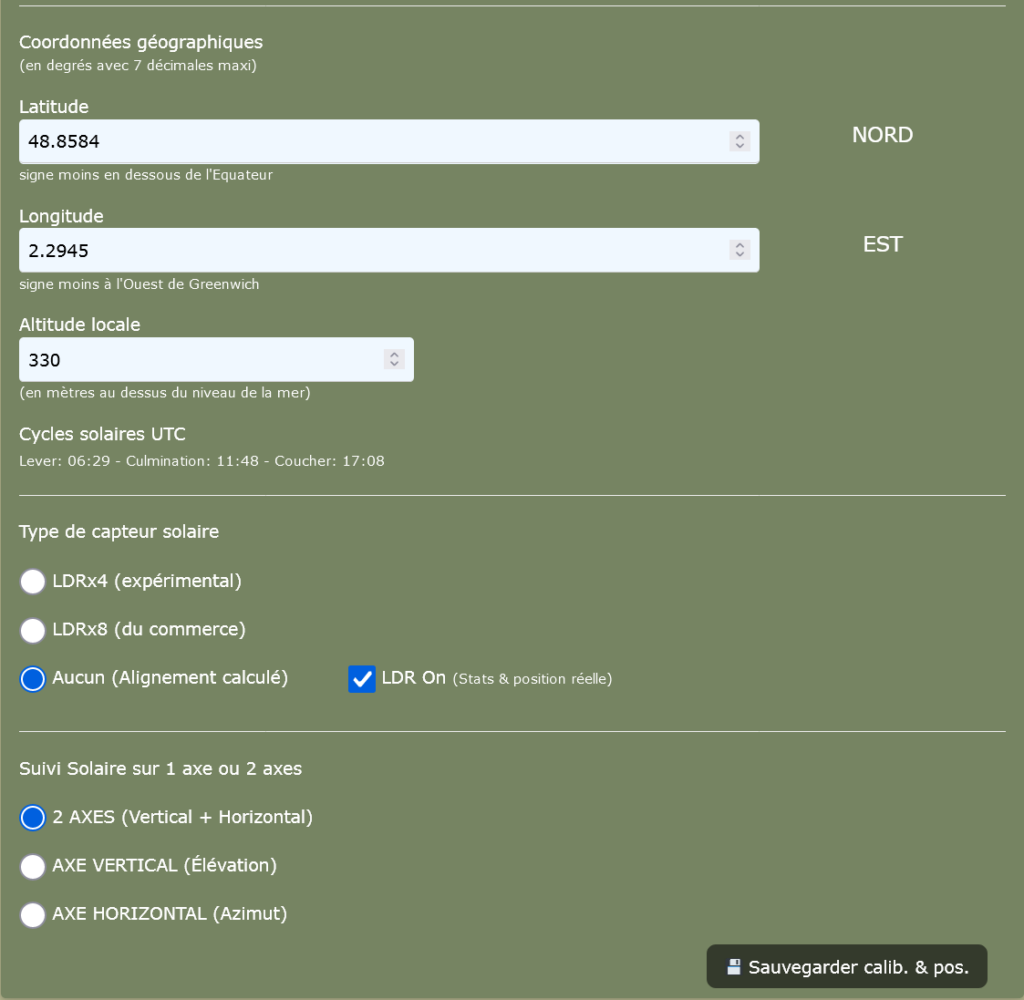Choose AXE VERTICAL (Élévation) tracking mode

click(33, 866)
